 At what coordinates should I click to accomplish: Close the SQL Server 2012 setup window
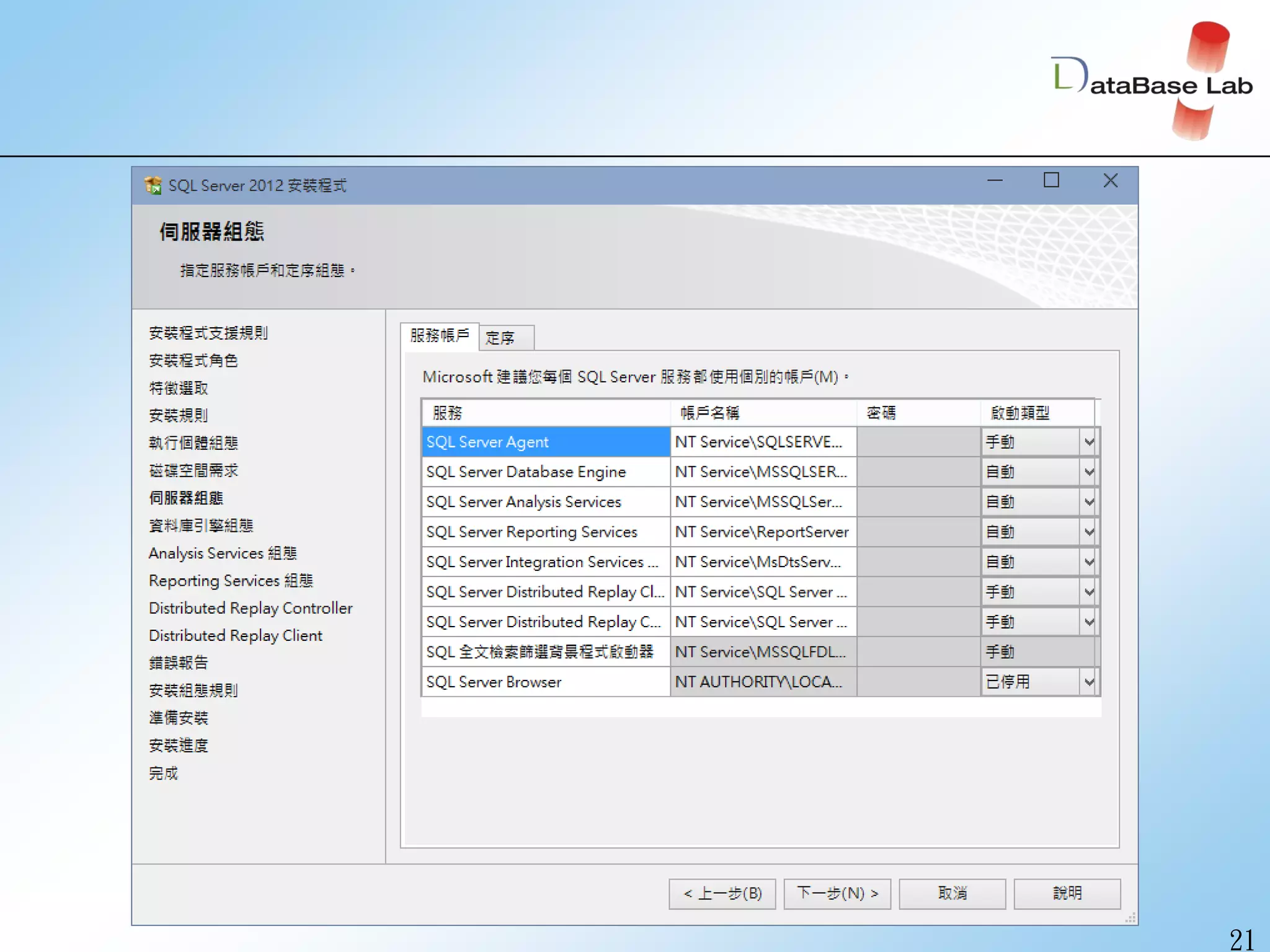[x=1111, y=180]
